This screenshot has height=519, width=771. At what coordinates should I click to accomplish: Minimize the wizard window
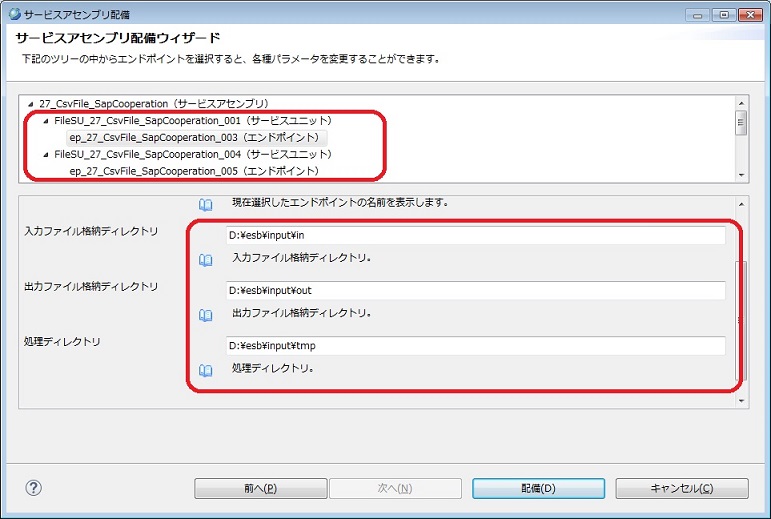pos(698,15)
